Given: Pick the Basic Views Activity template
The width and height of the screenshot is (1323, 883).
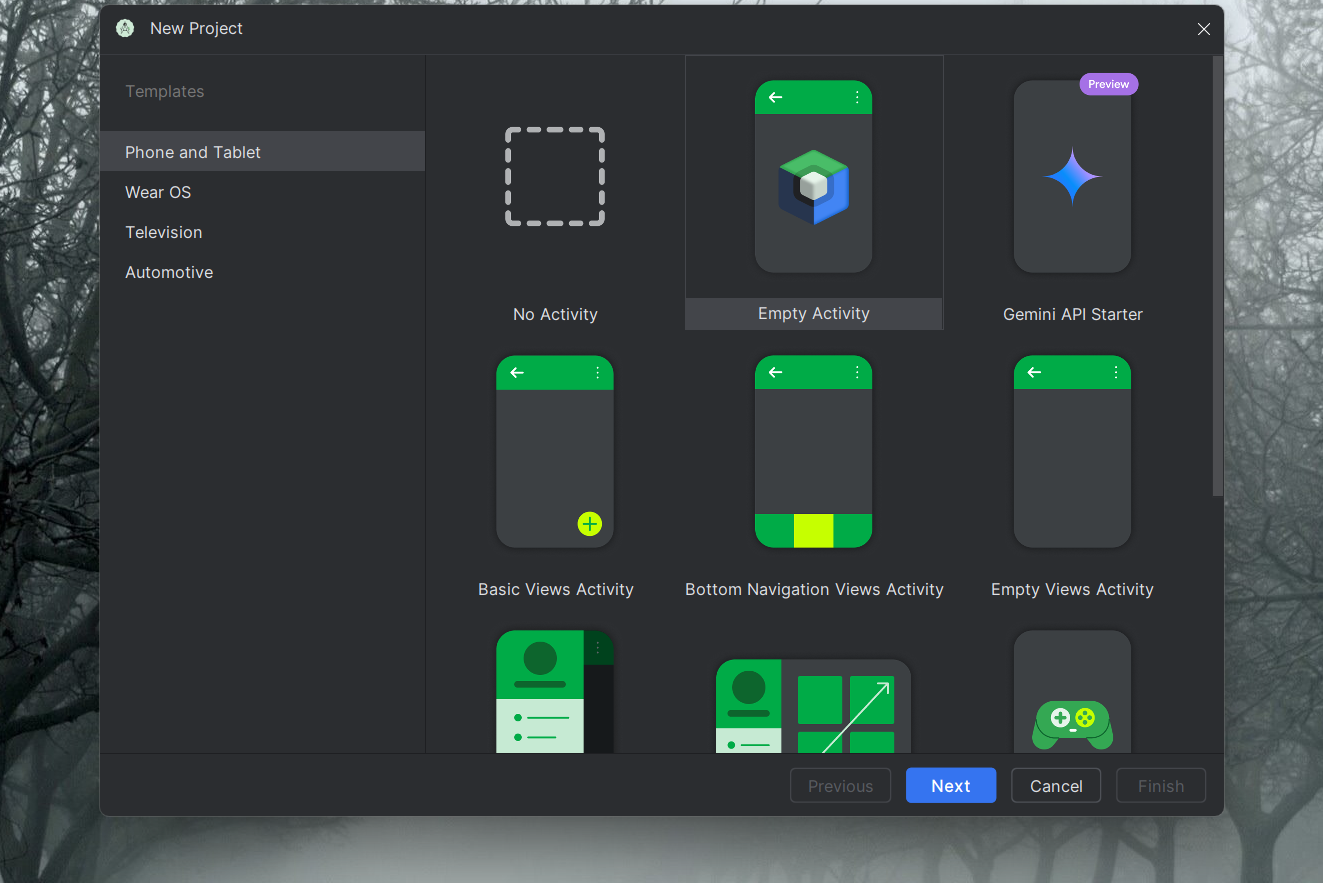Looking at the screenshot, I should (x=555, y=452).
